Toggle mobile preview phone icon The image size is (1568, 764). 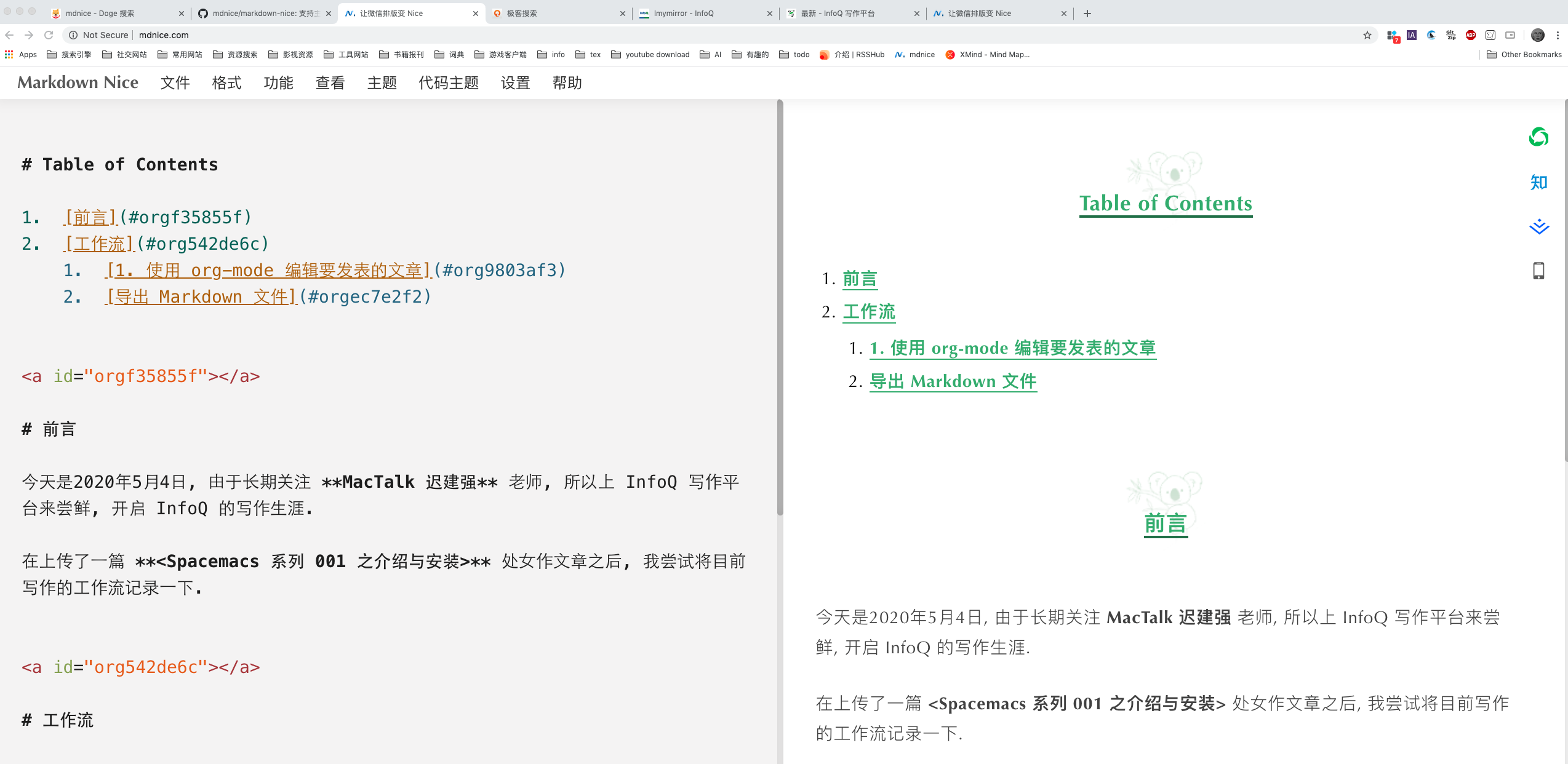1538,271
